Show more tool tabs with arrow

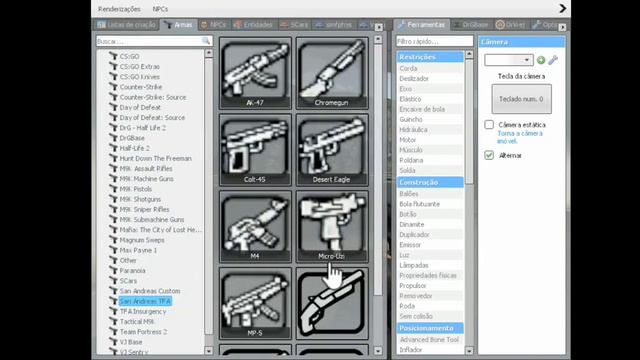point(562,27)
